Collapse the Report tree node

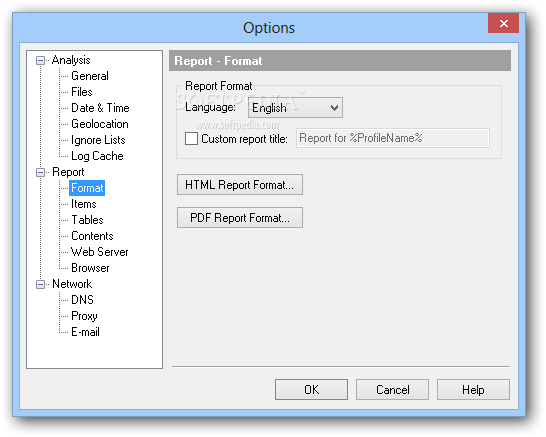tap(40, 172)
